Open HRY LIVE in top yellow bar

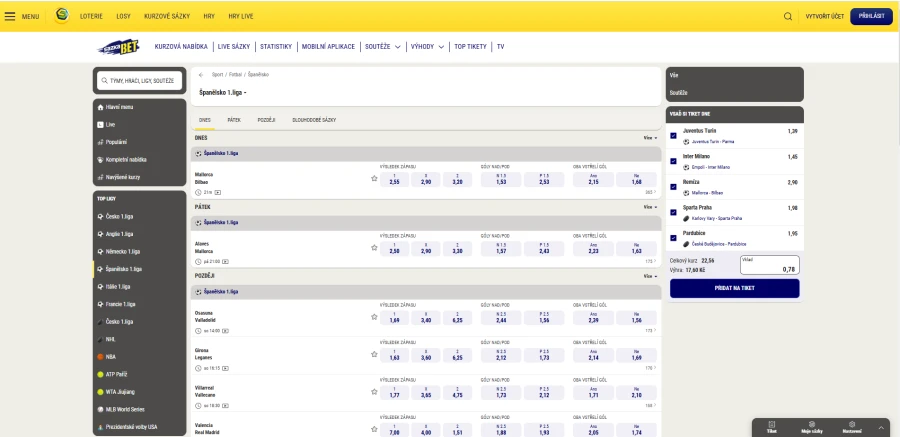pos(240,17)
